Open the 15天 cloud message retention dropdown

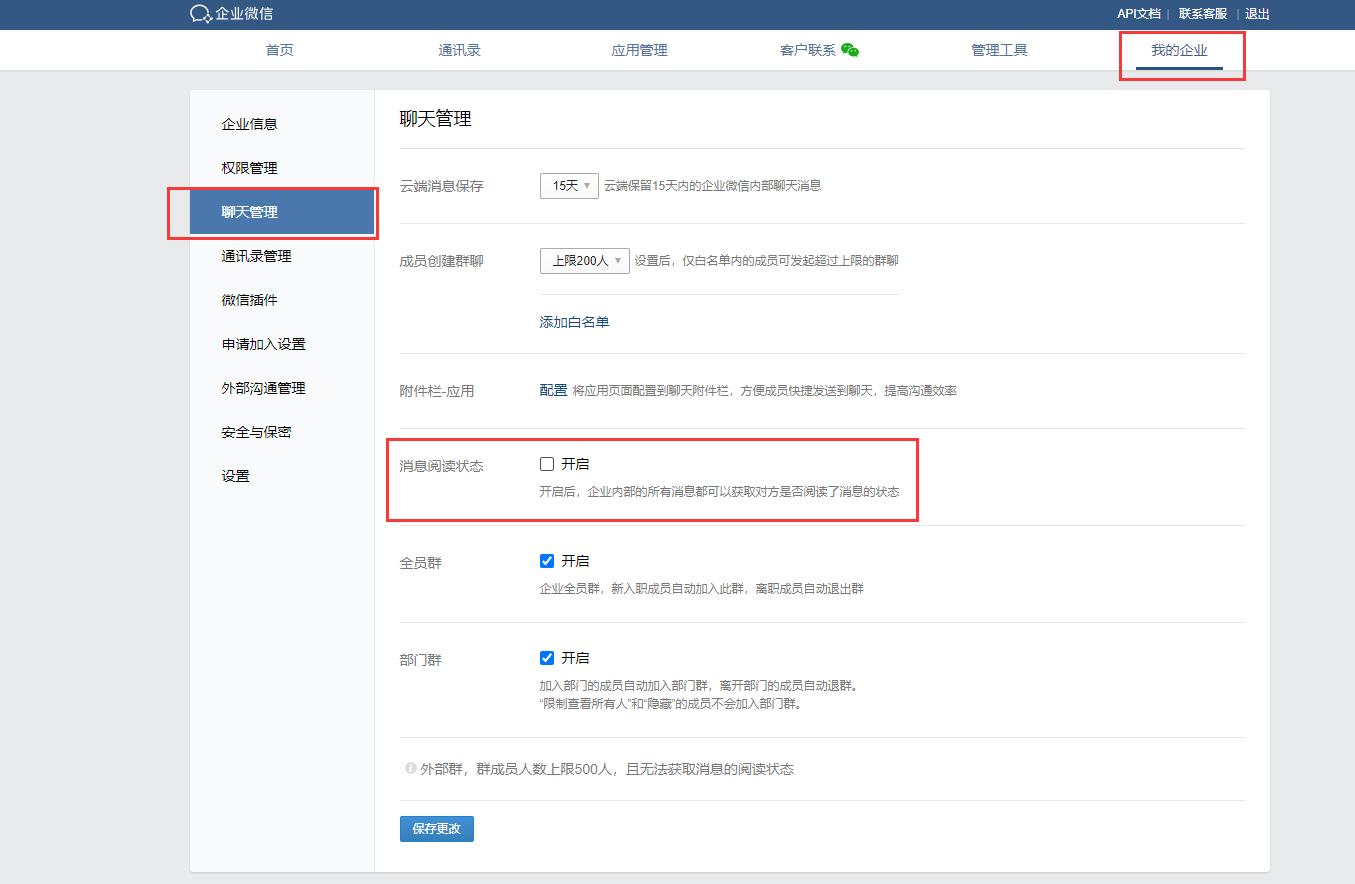(x=569, y=186)
